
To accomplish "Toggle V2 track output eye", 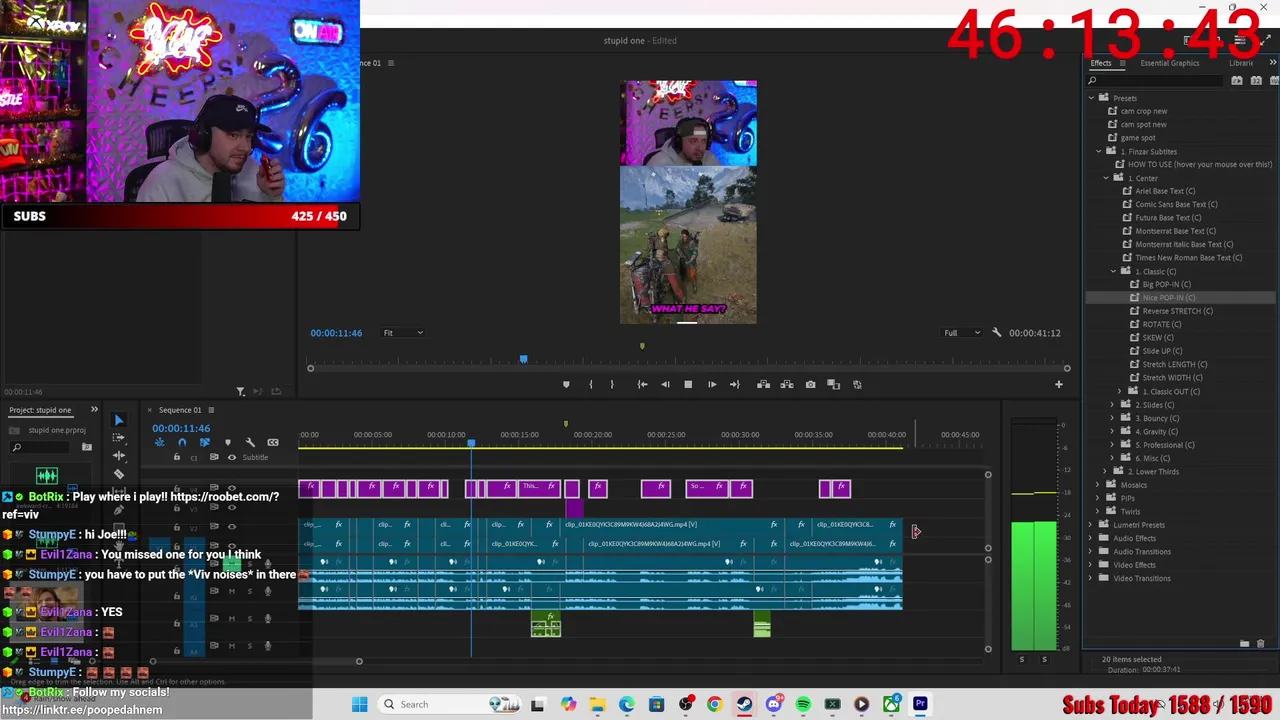I will [x=232, y=527].
